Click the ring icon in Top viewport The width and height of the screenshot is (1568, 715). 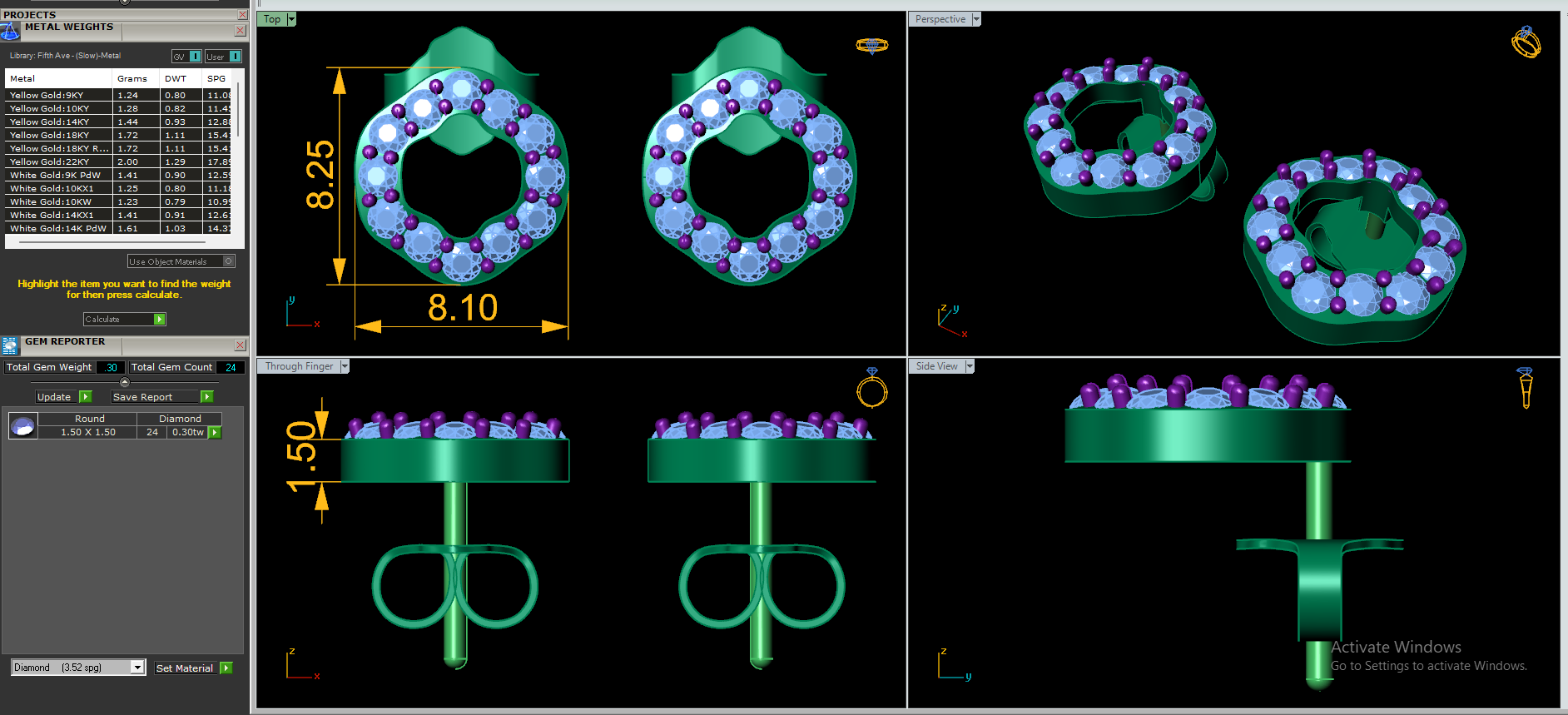871,45
